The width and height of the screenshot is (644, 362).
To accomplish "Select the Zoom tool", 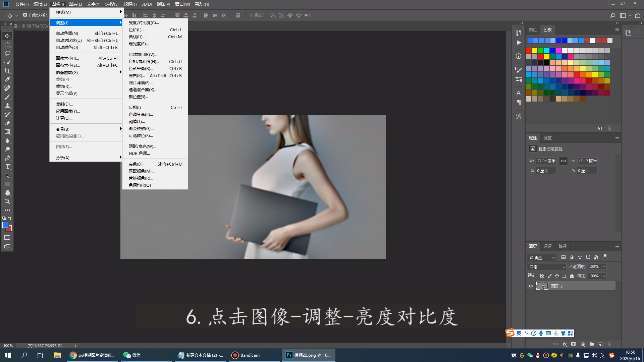I will point(7,201).
